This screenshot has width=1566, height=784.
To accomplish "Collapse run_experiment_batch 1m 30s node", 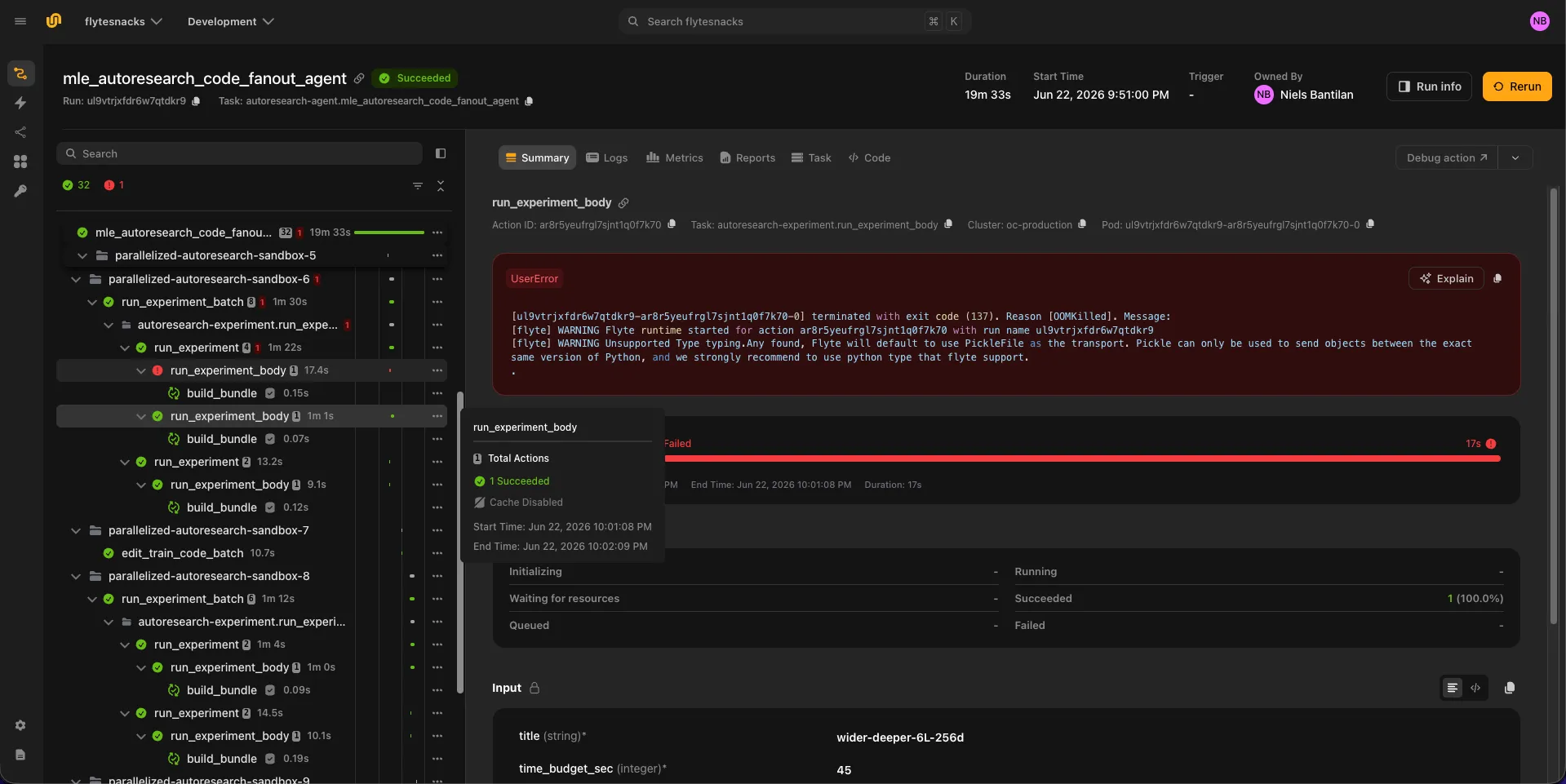I will (92, 302).
